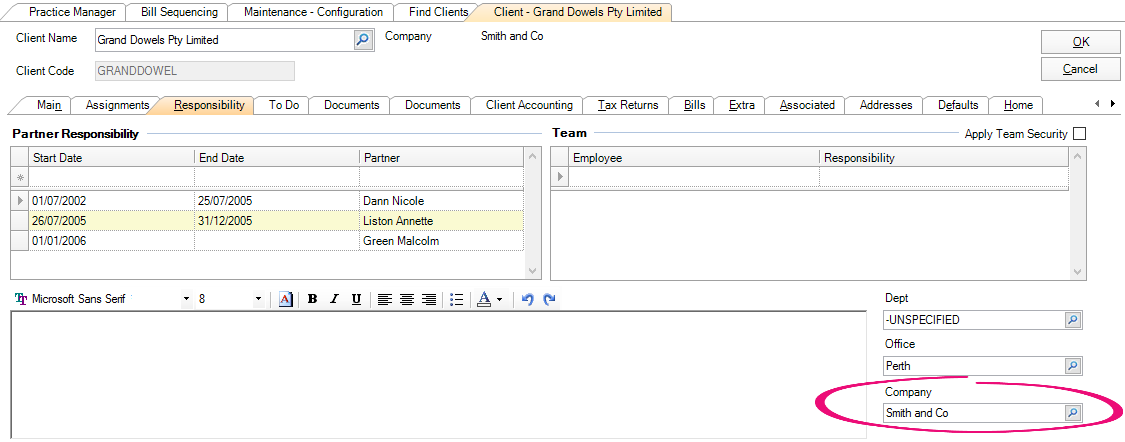1125x442 pixels.
Task: Open the Bill Sequencing tab
Action: click(179, 12)
